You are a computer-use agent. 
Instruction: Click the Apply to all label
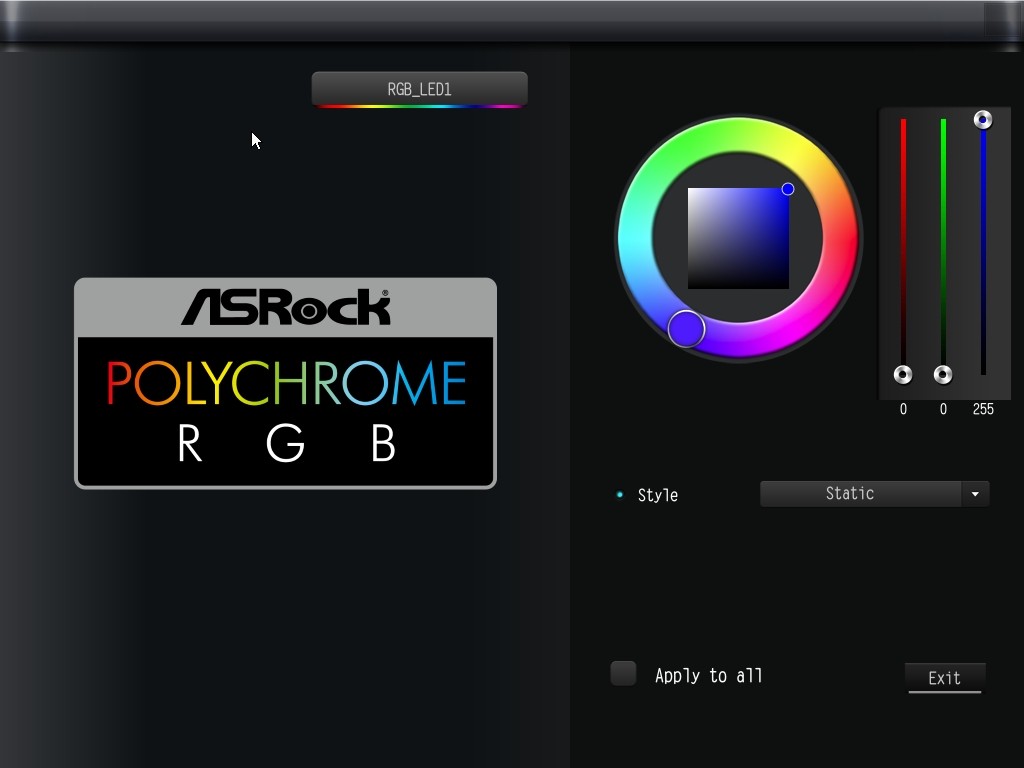pos(709,676)
